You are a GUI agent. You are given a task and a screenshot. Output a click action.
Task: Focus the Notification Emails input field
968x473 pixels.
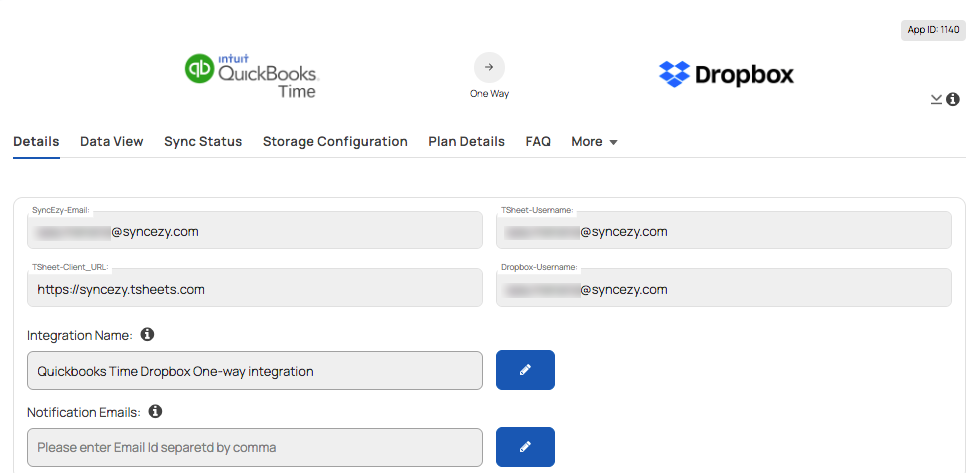(255, 447)
